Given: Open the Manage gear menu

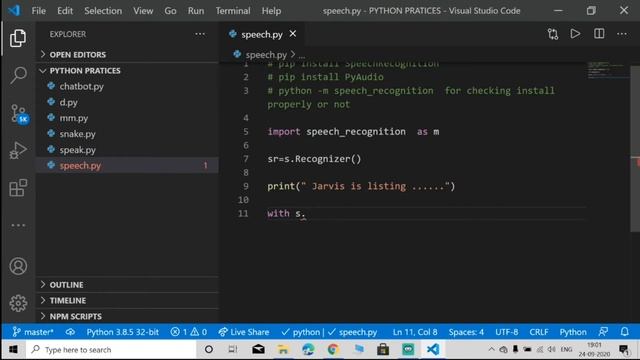Looking at the screenshot, I should 18,303.
